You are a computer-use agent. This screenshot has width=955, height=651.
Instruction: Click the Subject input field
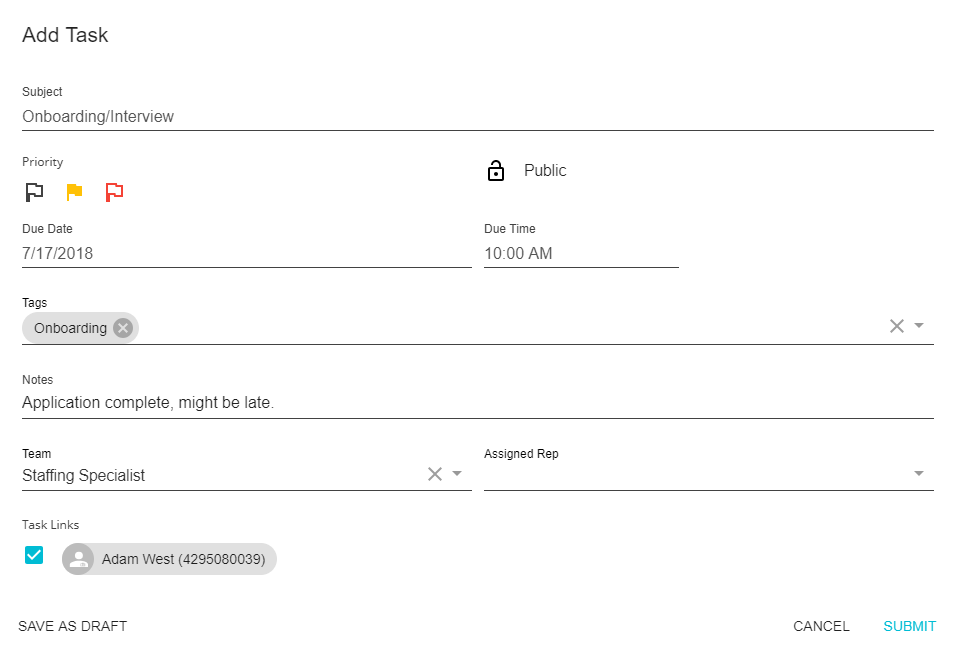pyautogui.click(x=477, y=117)
